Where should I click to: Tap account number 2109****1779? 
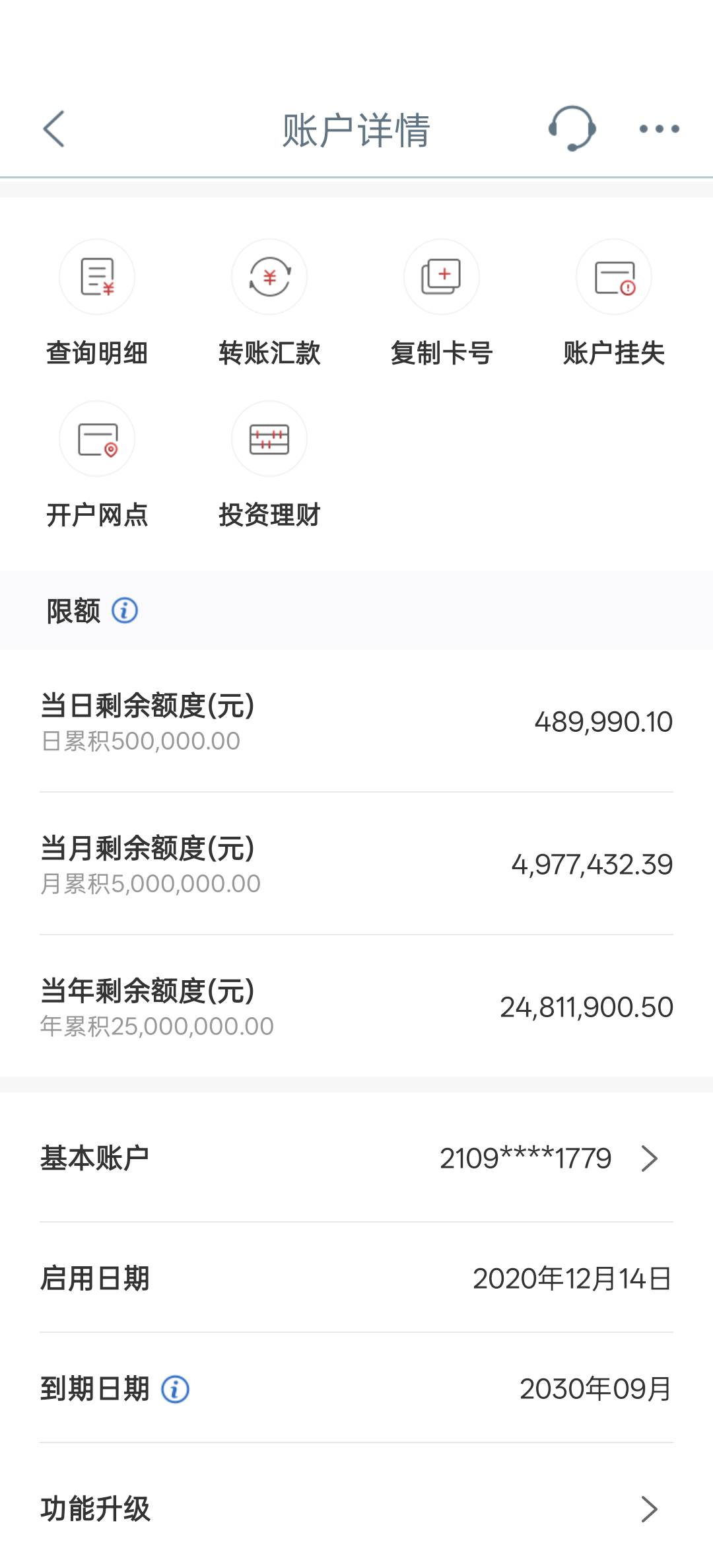coord(526,1158)
